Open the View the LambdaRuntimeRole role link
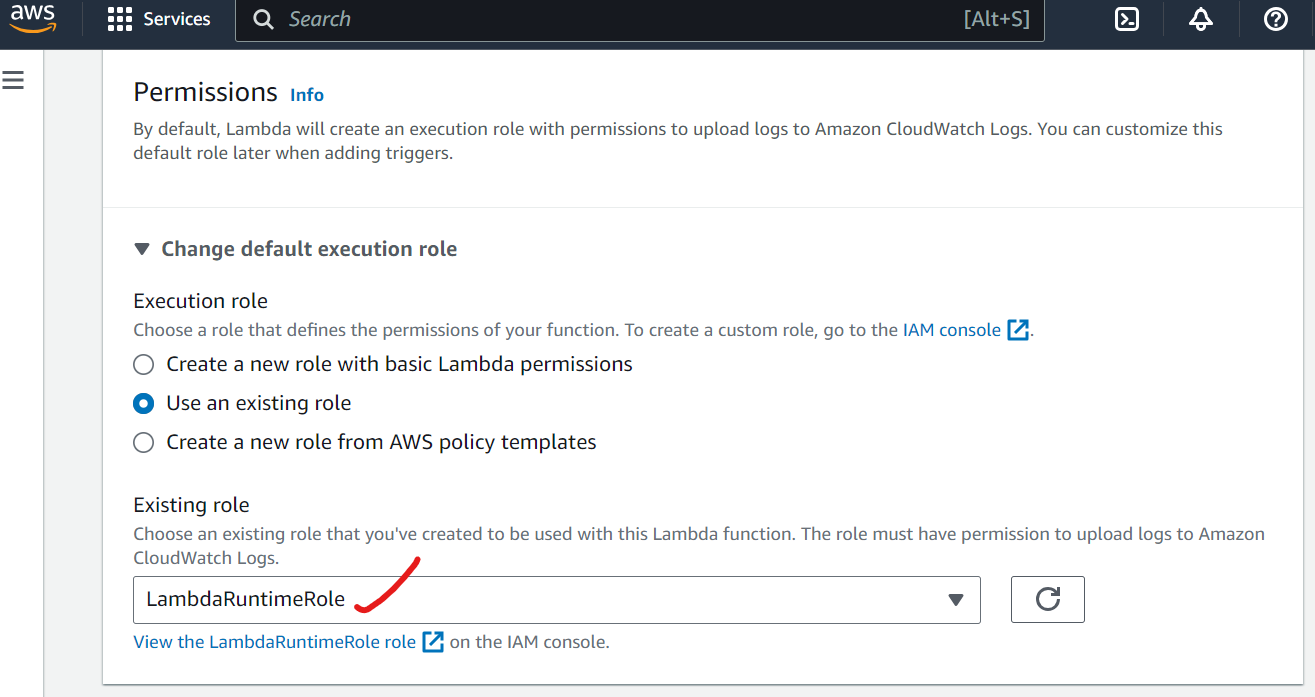Viewport: 1315px width, 697px height. click(274, 642)
